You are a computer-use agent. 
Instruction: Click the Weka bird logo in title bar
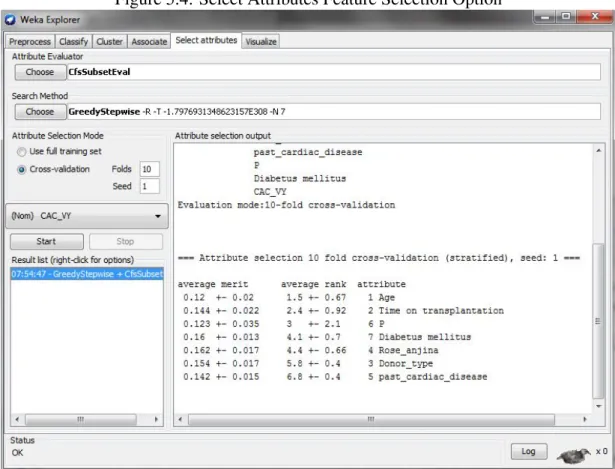coord(10,20)
